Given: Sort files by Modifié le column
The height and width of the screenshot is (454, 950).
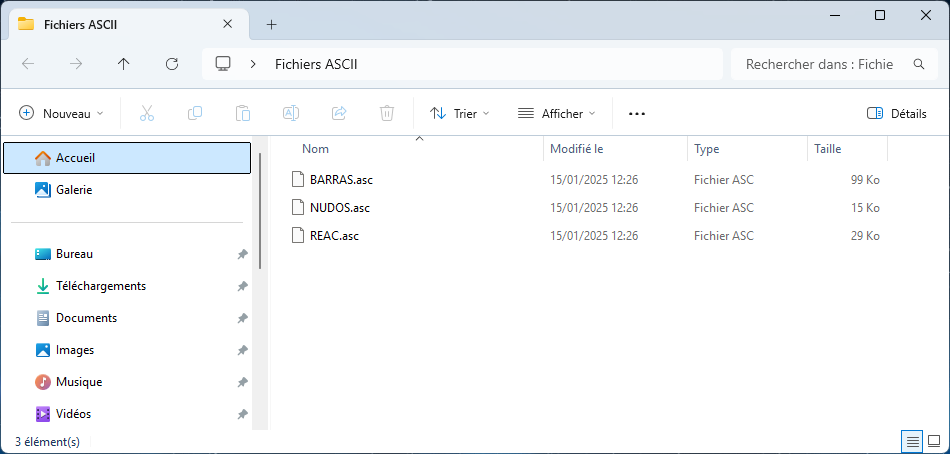Looking at the screenshot, I should 576,149.
